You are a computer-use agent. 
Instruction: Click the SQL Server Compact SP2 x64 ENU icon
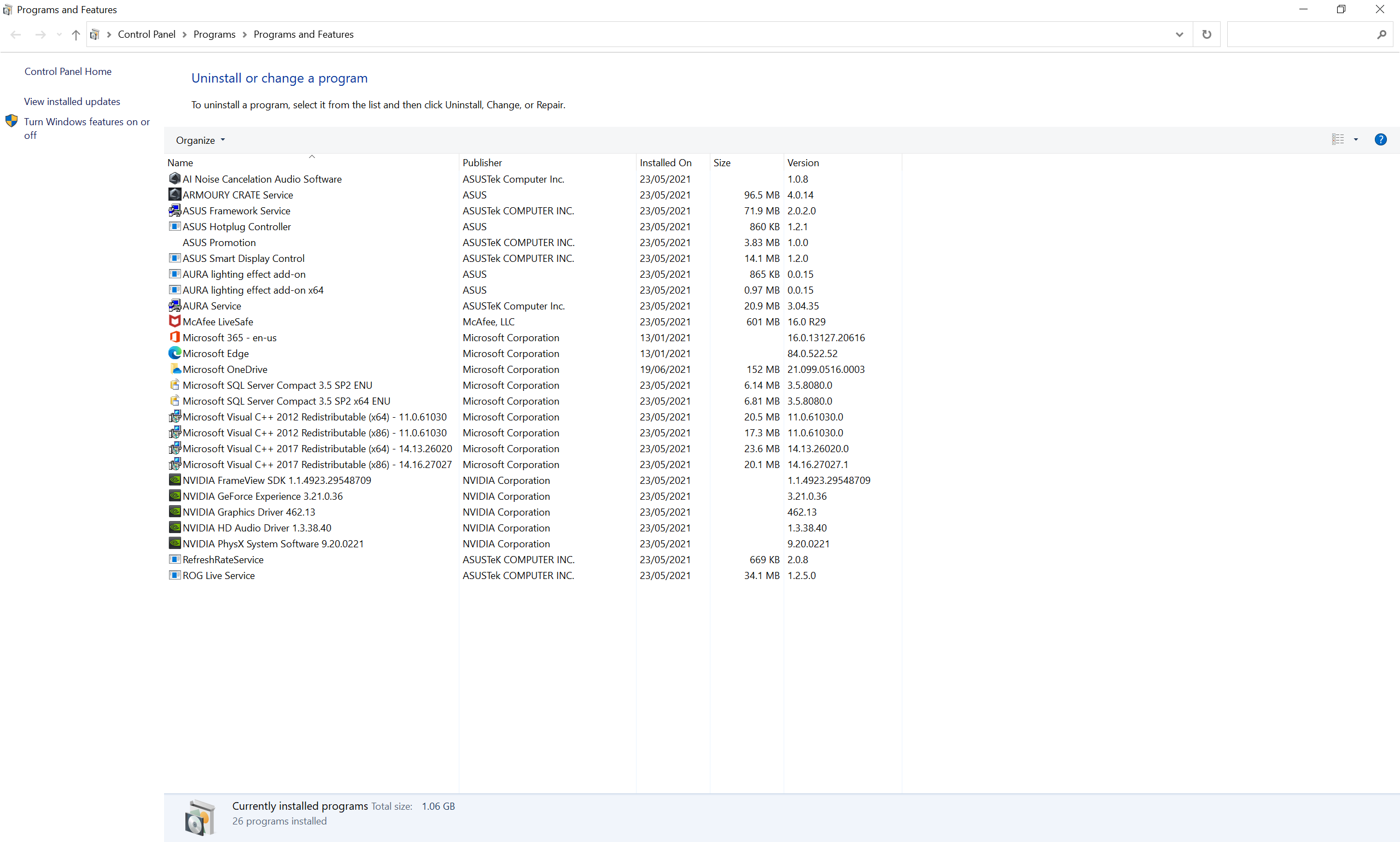(175, 401)
